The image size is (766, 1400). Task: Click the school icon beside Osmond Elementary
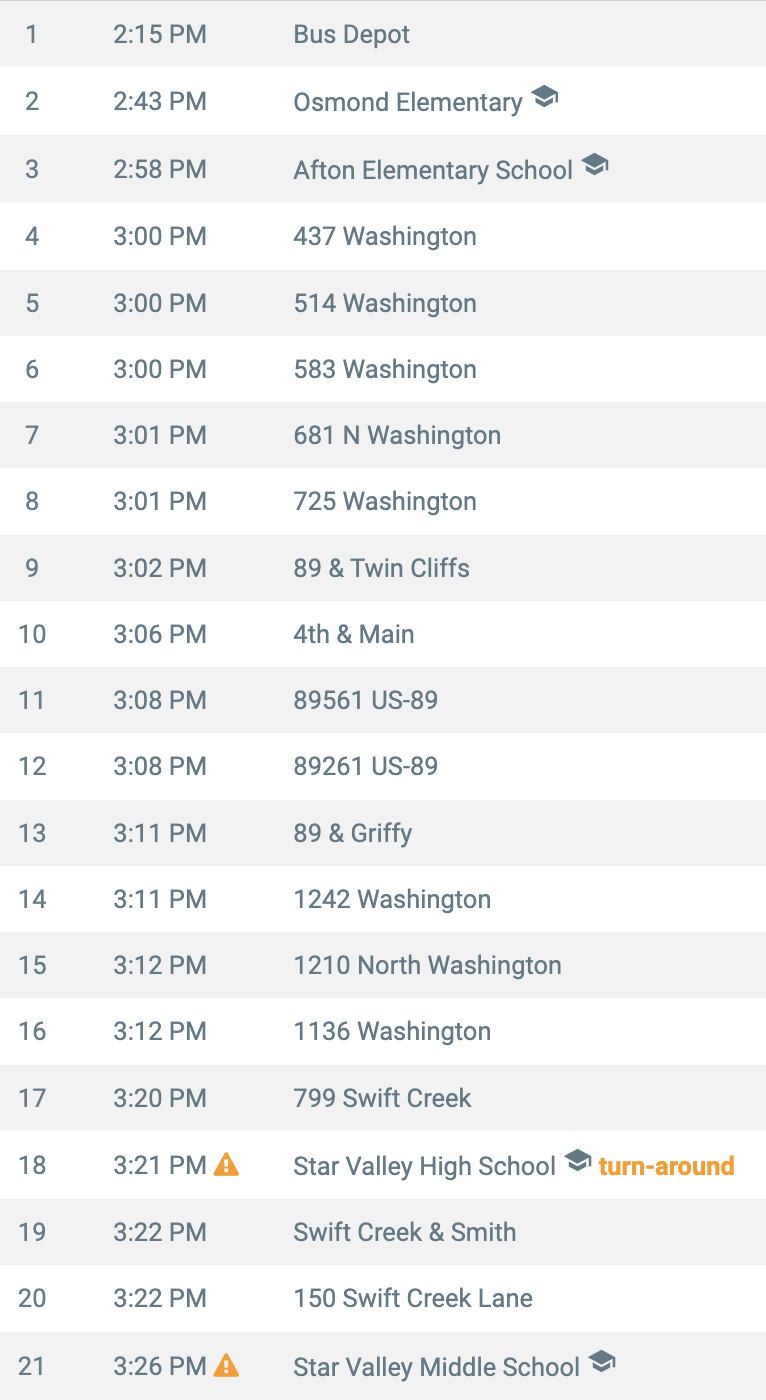coord(544,97)
